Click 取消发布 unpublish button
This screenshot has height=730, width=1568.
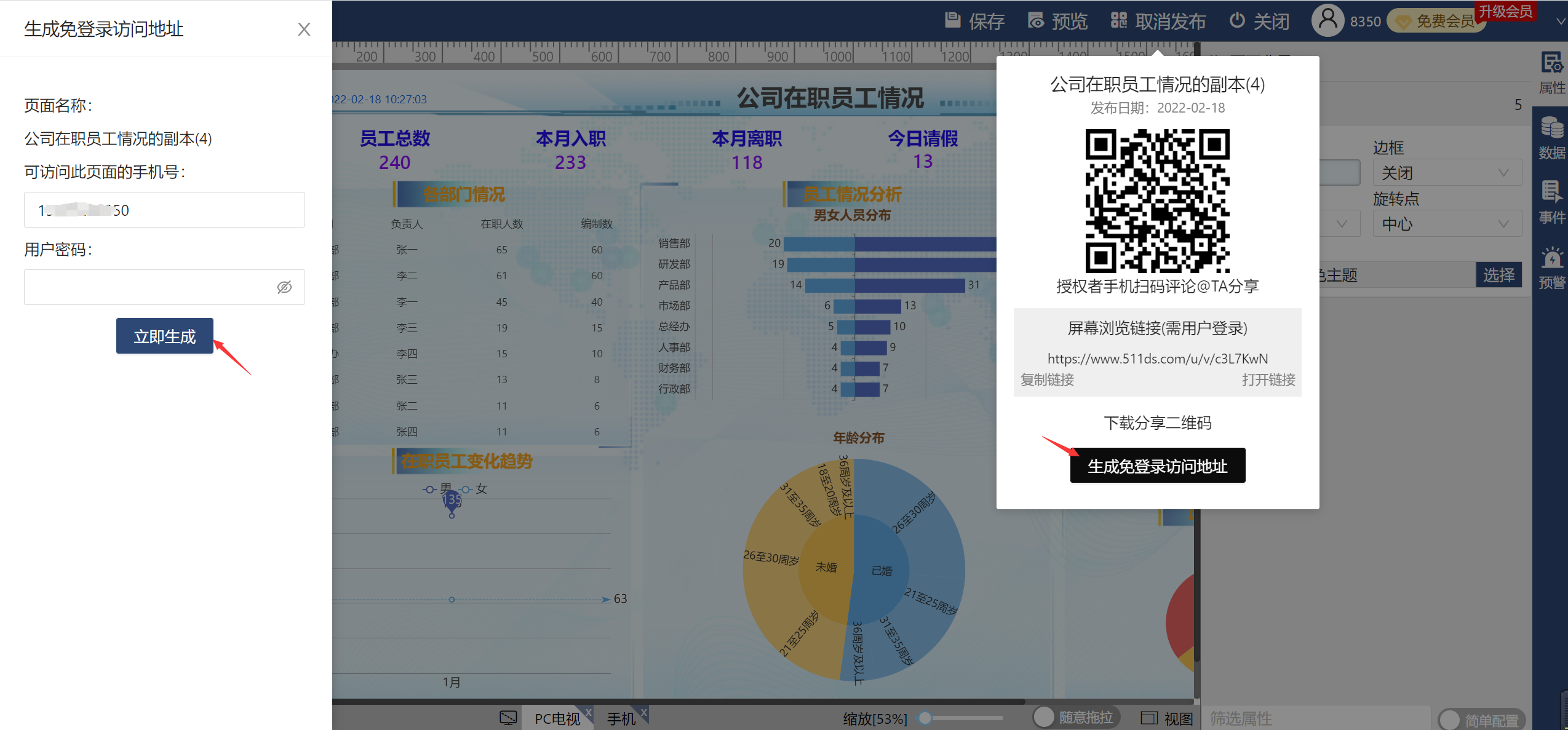click(1158, 21)
